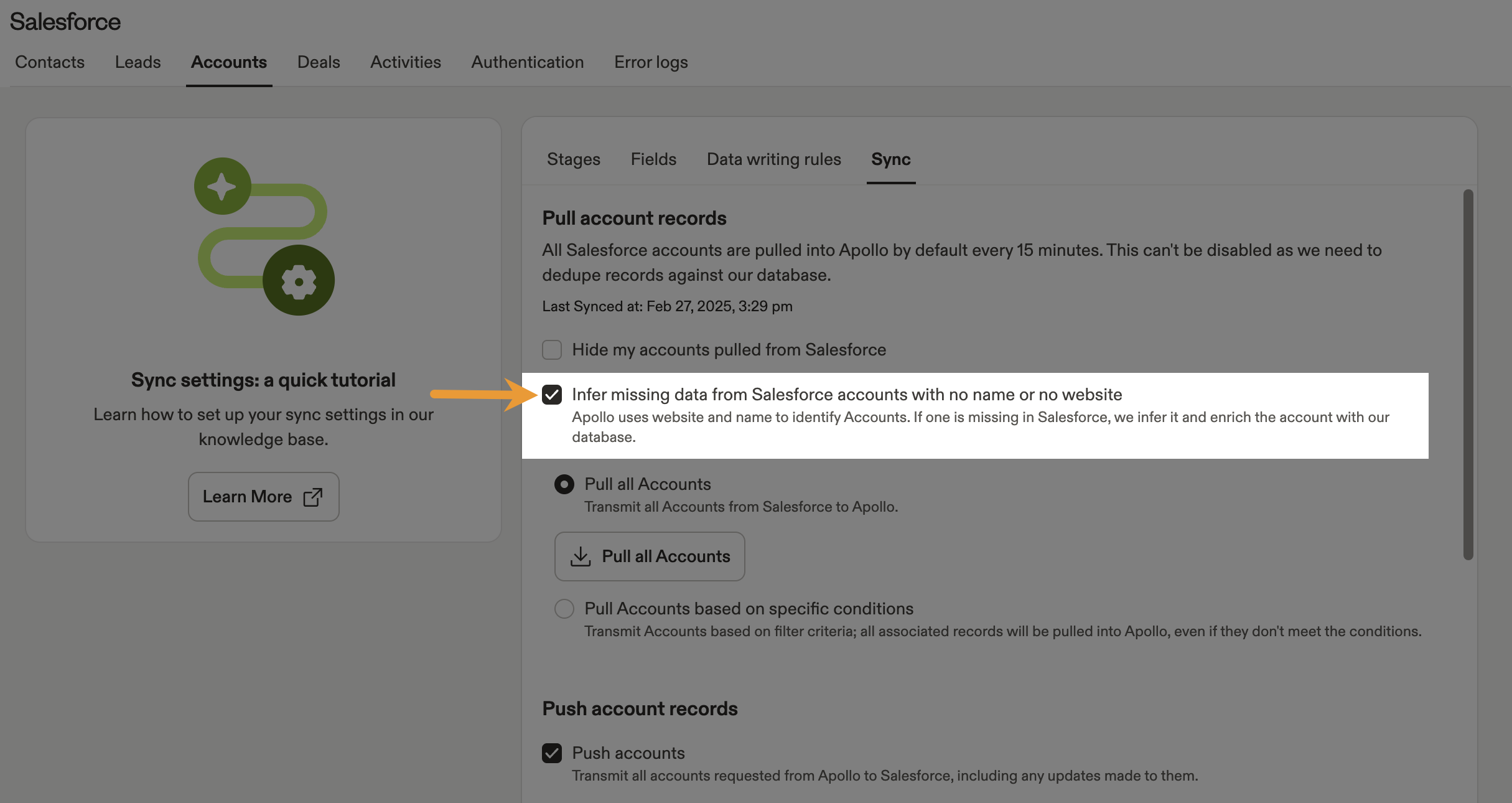Switch to the Stages sub-tab

[x=574, y=159]
